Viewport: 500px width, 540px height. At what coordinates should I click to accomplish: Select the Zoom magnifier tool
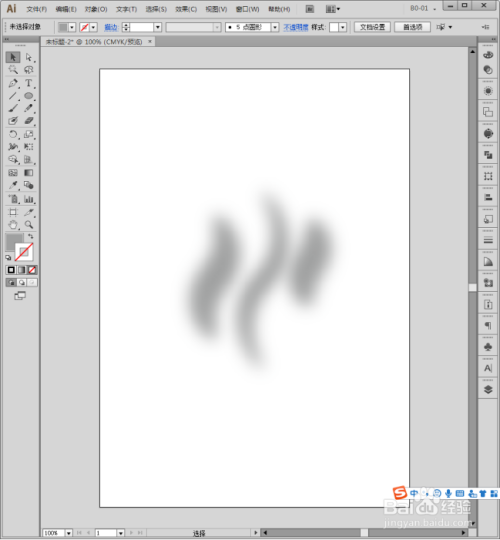(29, 225)
